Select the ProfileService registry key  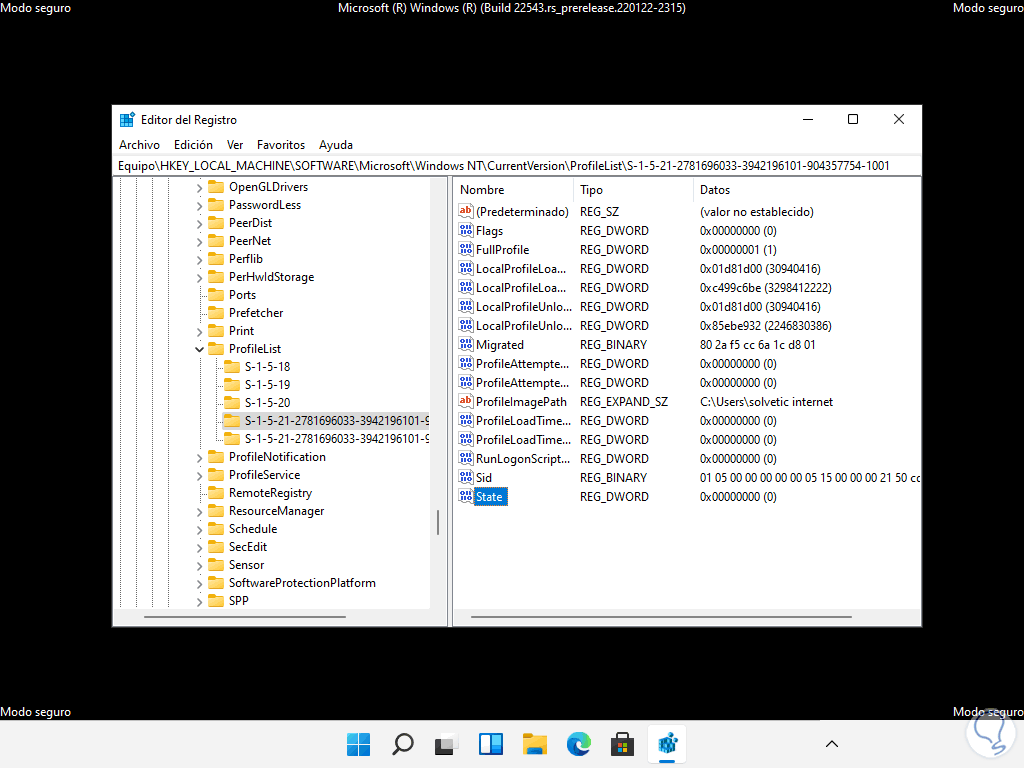pos(264,475)
